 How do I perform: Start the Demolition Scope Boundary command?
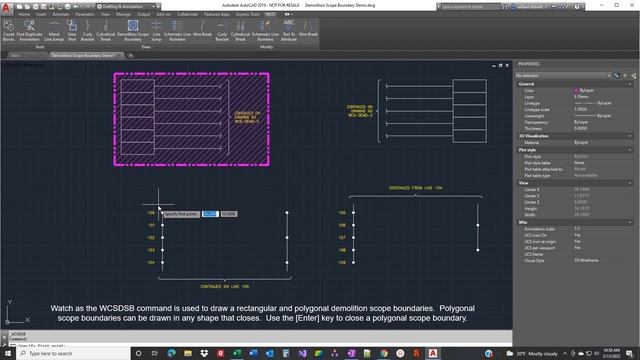coord(133,31)
